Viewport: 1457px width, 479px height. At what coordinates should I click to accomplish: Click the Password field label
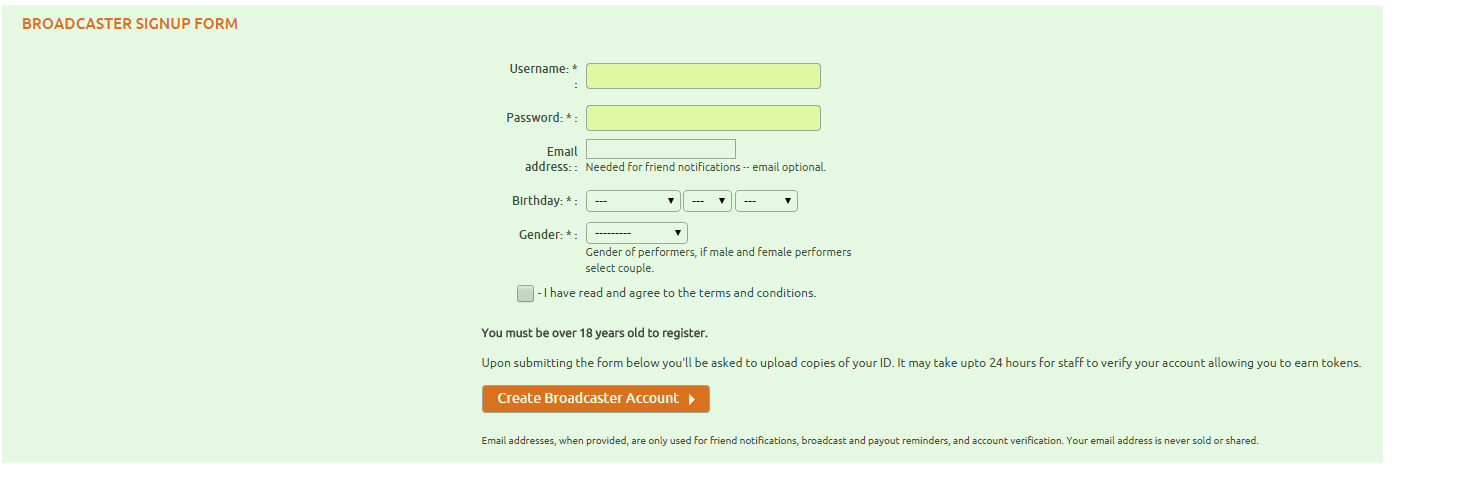click(541, 118)
